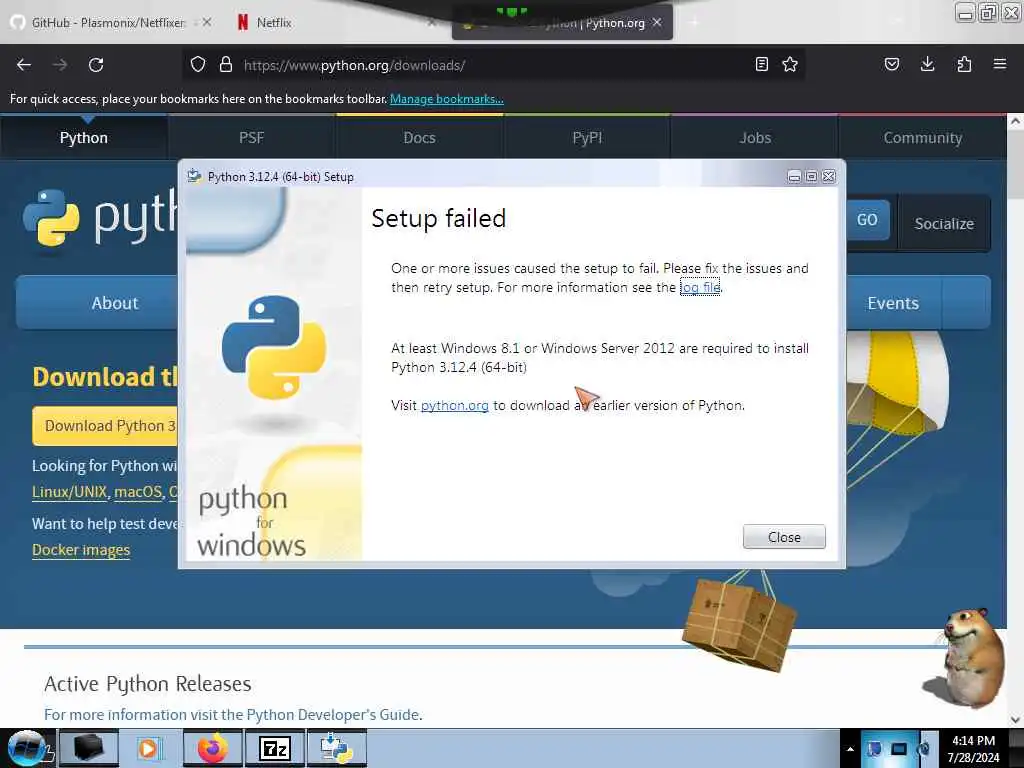The height and width of the screenshot is (768, 1024).
Task: Show hidden system tray icons
Action: pyautogui.click(x=850, y=749)
